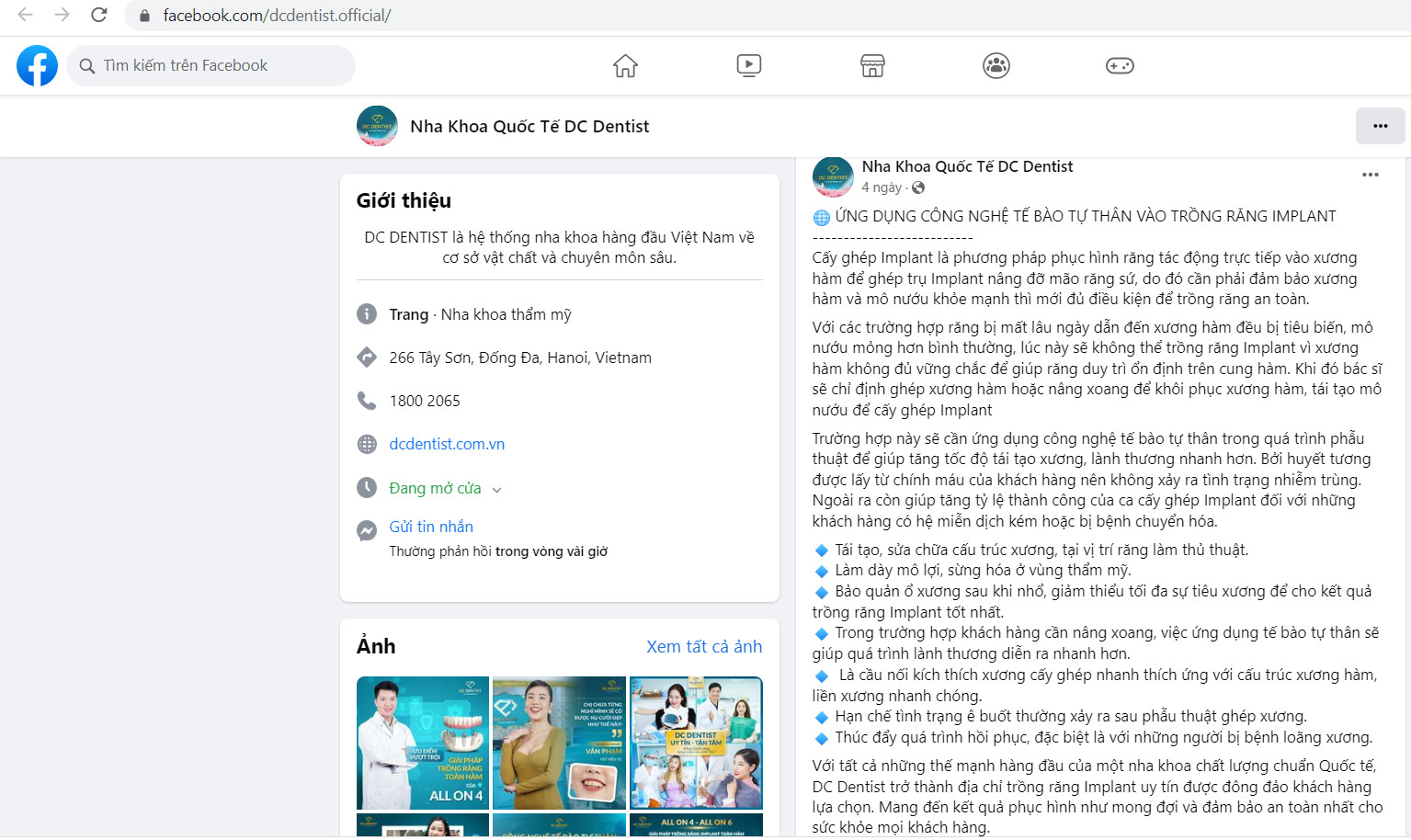Click the directions icon beside the address
1411x840 pixels.
click(367, 358)
